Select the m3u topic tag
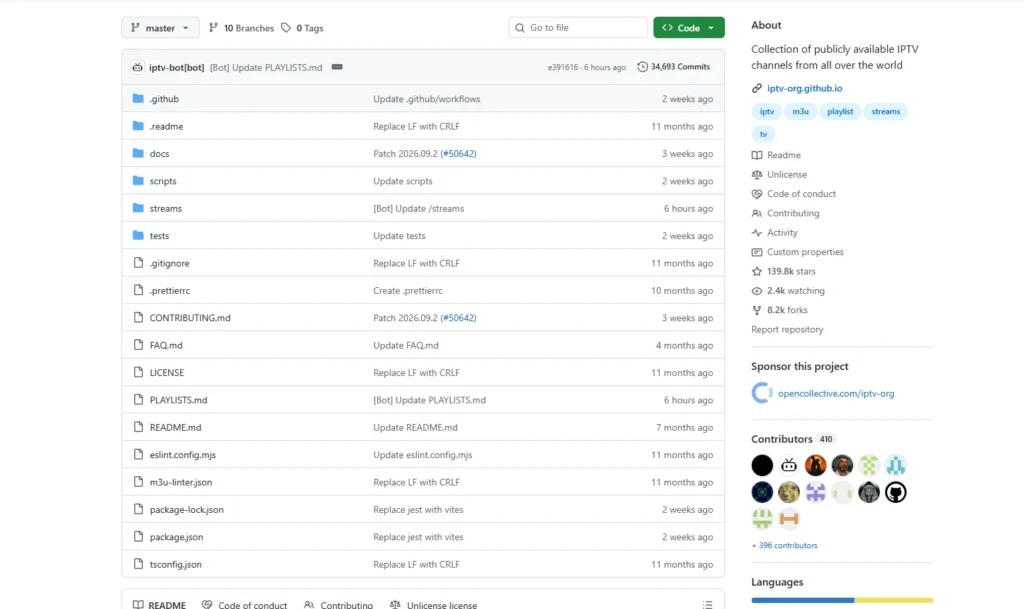Image resolution: width=1024 pixels, height=609 pixels. tap(800, 112)
